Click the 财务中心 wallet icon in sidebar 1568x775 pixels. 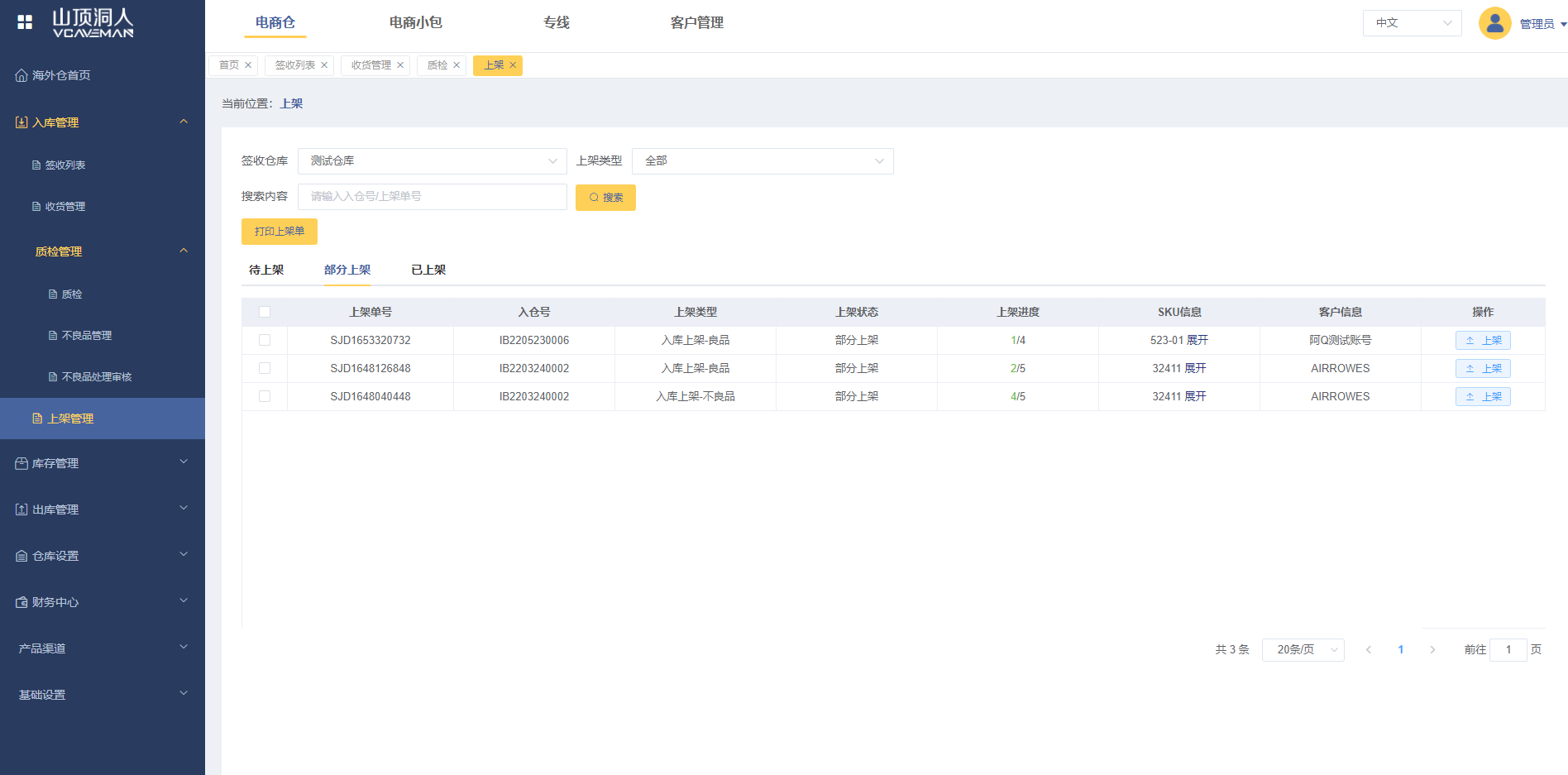pos(22,603)
